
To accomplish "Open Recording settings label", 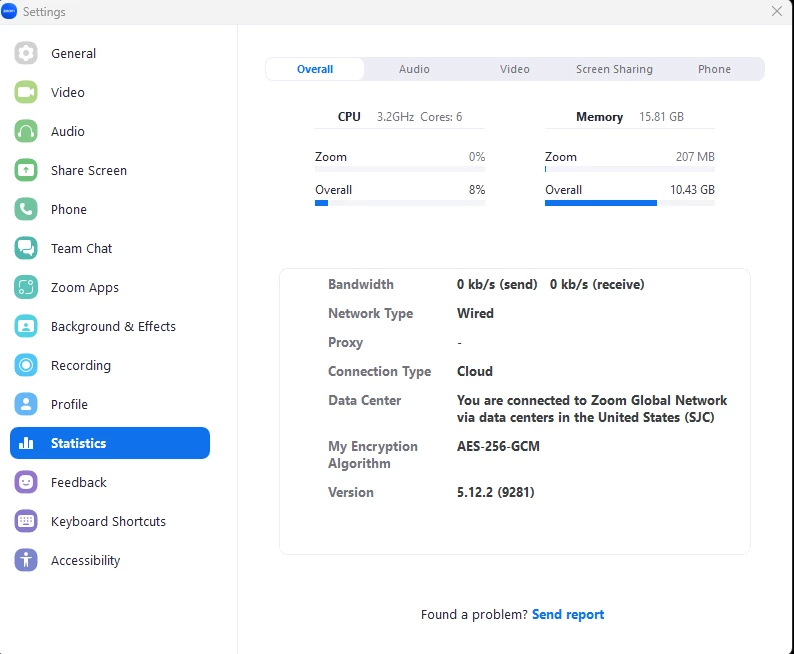I will pos(81,365).
